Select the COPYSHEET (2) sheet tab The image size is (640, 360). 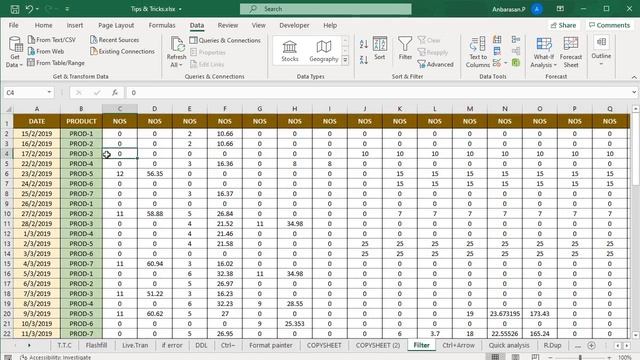point(378,345)
